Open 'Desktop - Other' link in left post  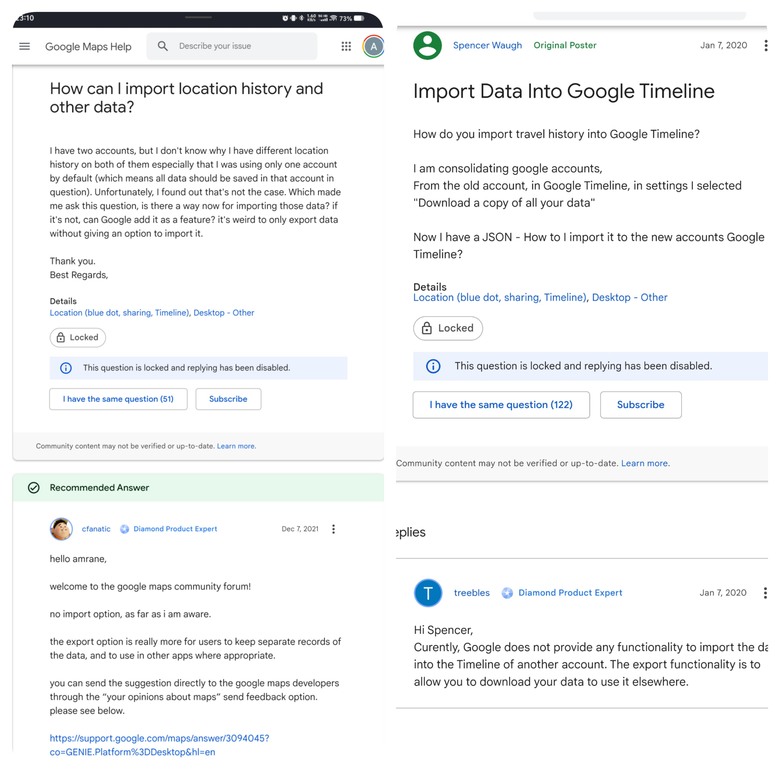(x=224, y=313)
